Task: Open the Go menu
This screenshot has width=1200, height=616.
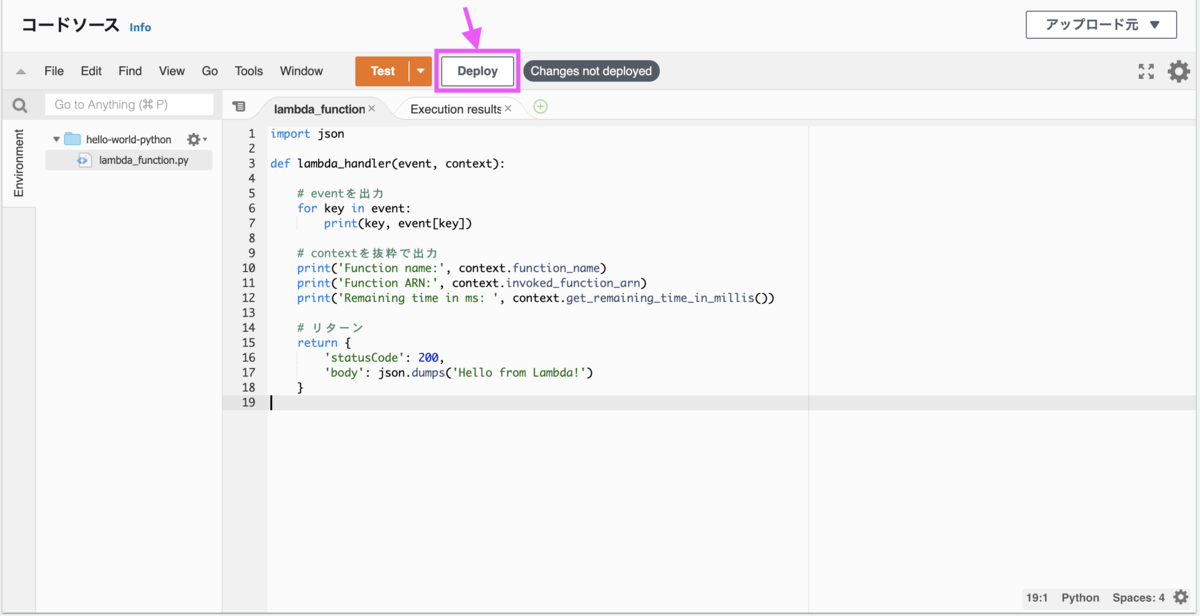Action: point(210,71)
